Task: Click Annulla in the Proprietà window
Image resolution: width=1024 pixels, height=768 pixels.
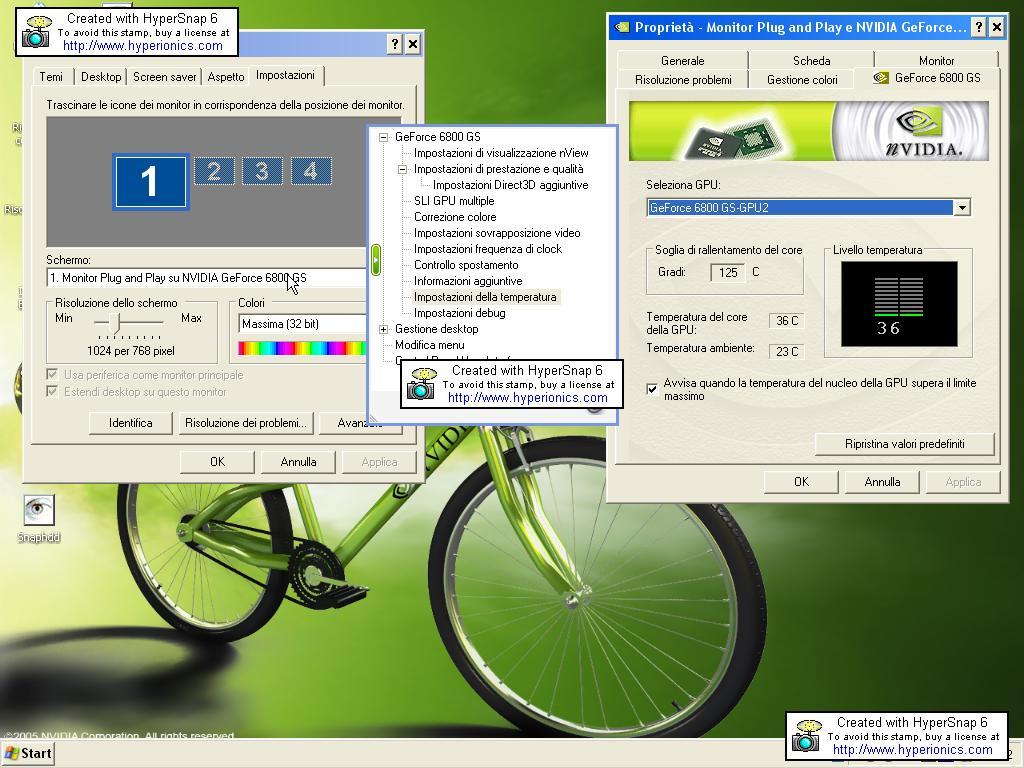Action: point(882,482)
